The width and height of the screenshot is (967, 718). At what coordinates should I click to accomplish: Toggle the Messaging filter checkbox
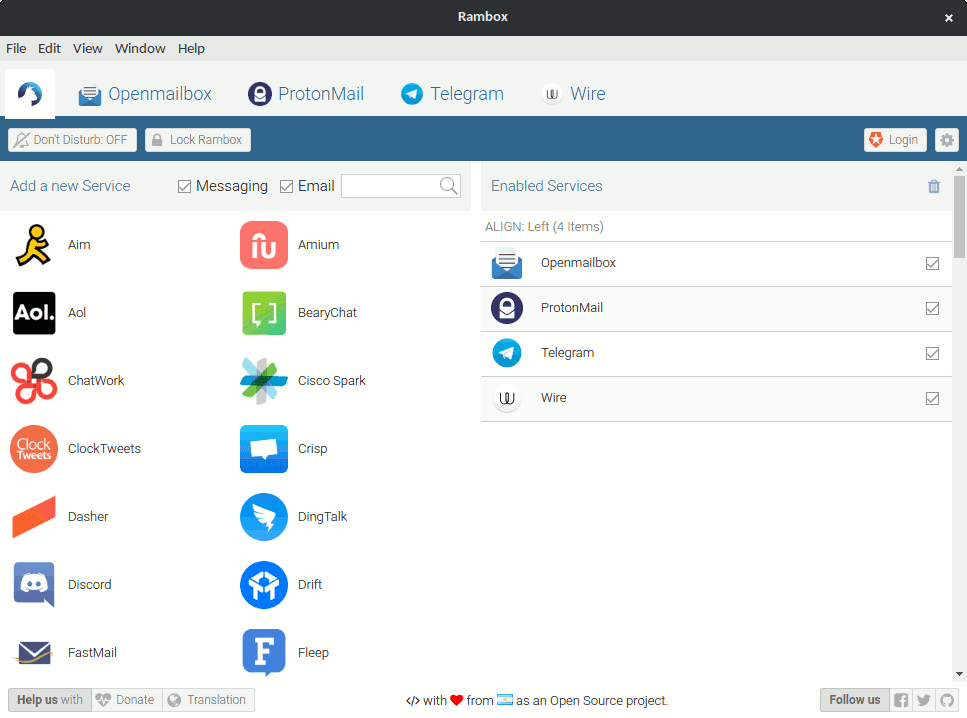(x=184, y=186)
